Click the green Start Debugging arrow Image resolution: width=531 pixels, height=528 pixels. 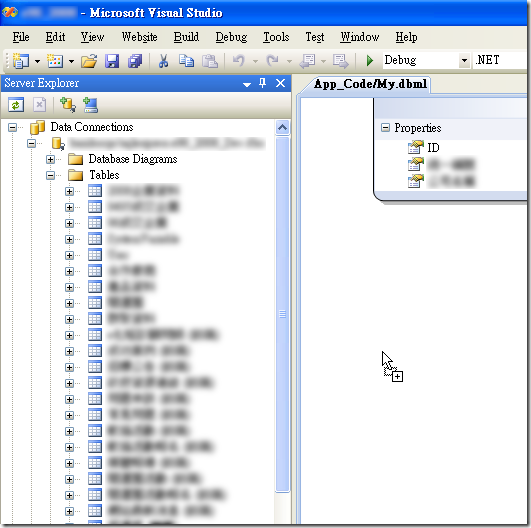[370, 61]
